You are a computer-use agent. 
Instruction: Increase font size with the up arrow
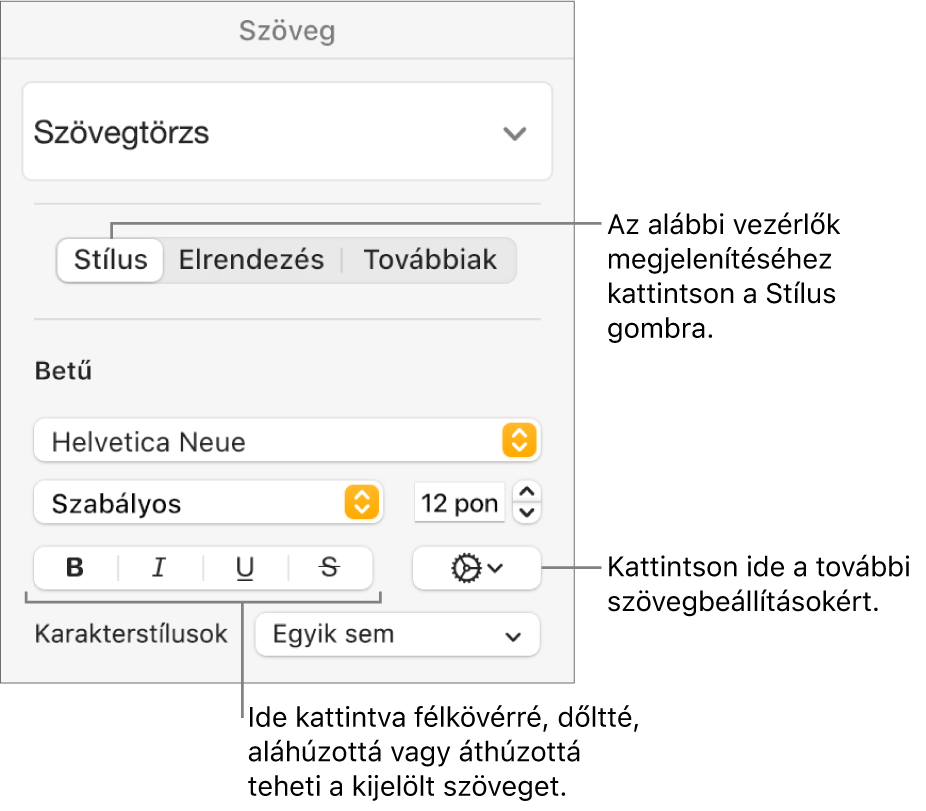(x=527, y=492)
